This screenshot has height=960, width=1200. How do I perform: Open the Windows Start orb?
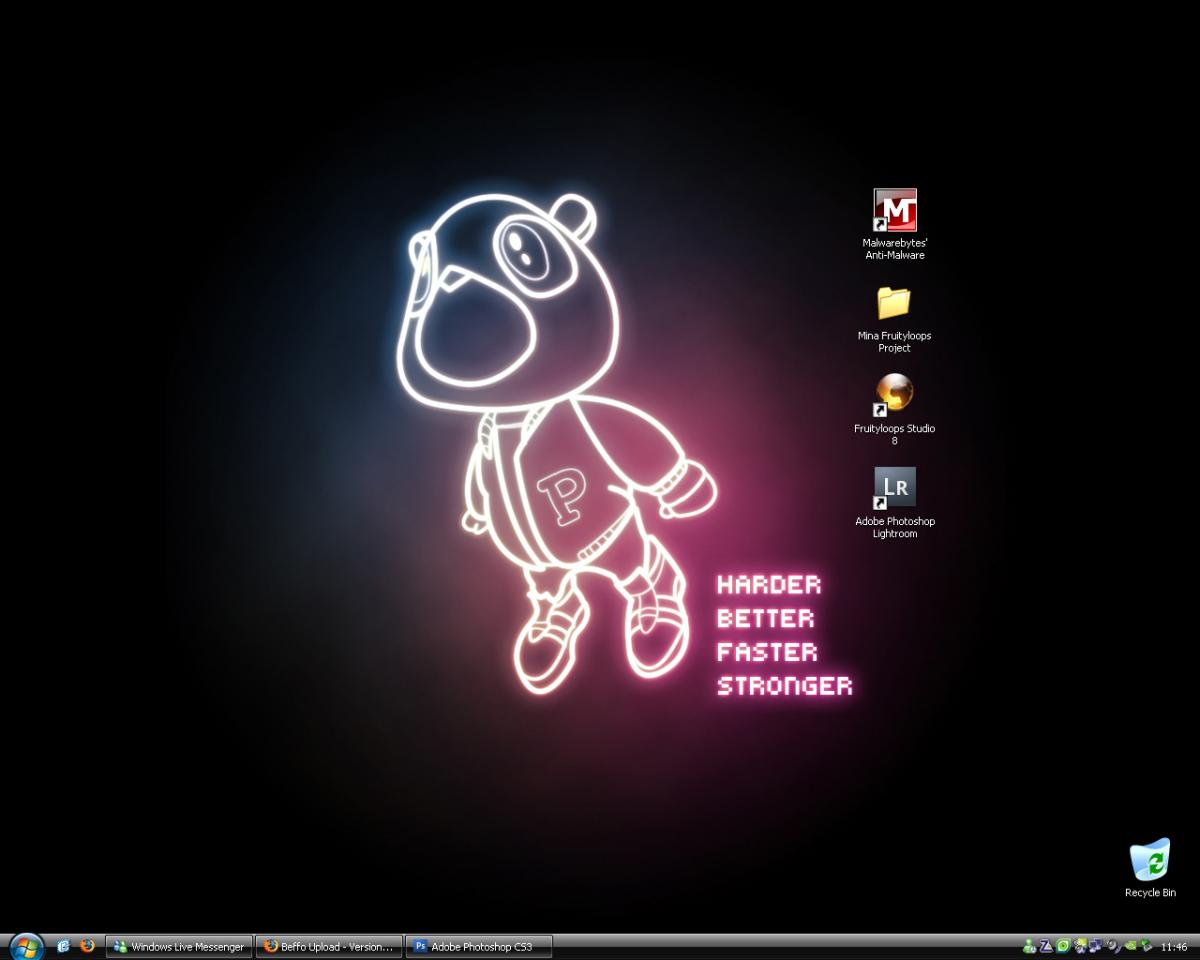point(26,946)
